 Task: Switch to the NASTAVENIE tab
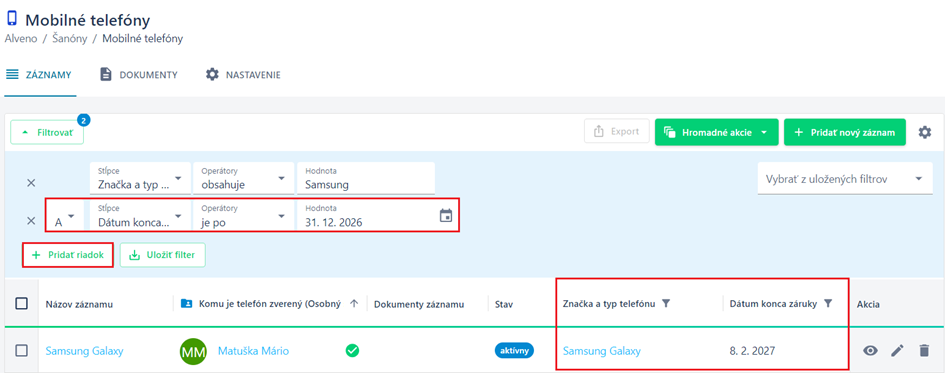click(x=243, y=75)
